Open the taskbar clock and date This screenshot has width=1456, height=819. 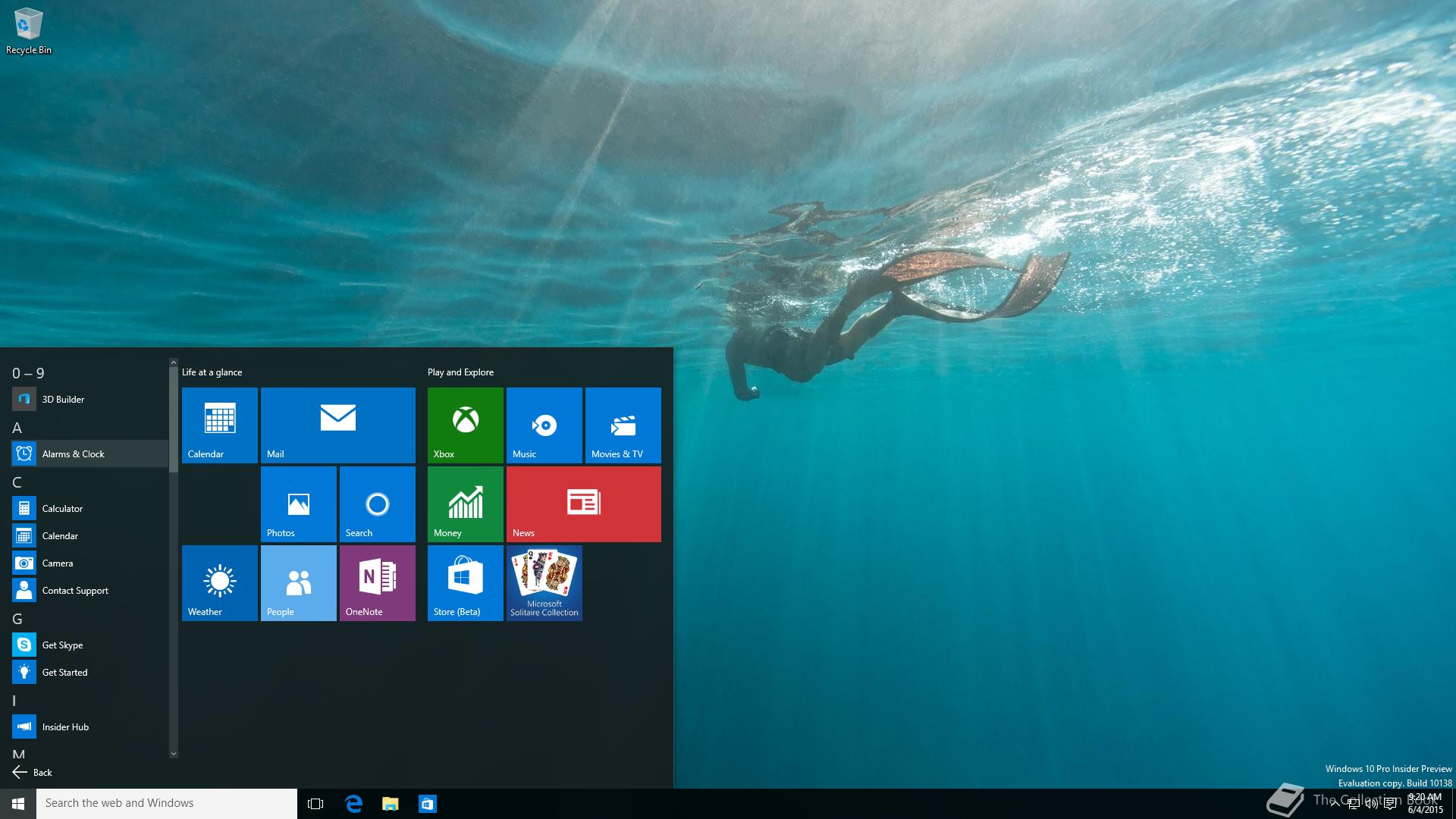(1425, 804)
